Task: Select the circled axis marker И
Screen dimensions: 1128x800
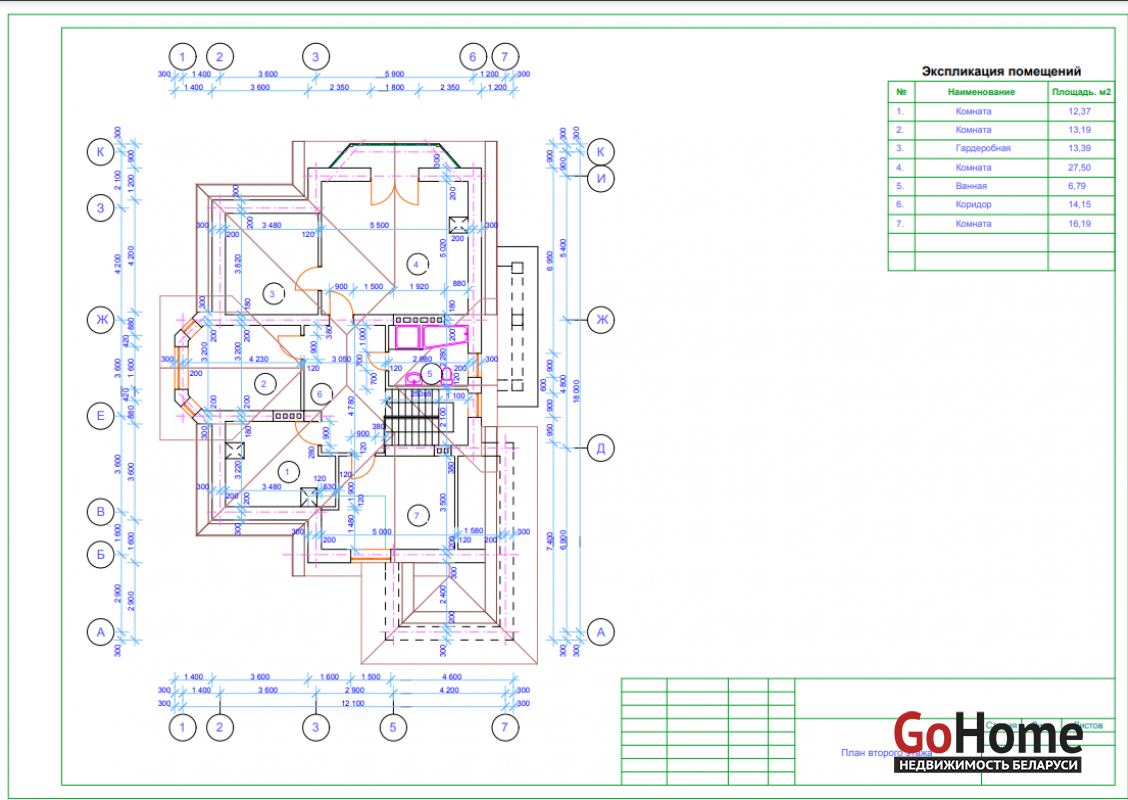Action: point(602,179)
